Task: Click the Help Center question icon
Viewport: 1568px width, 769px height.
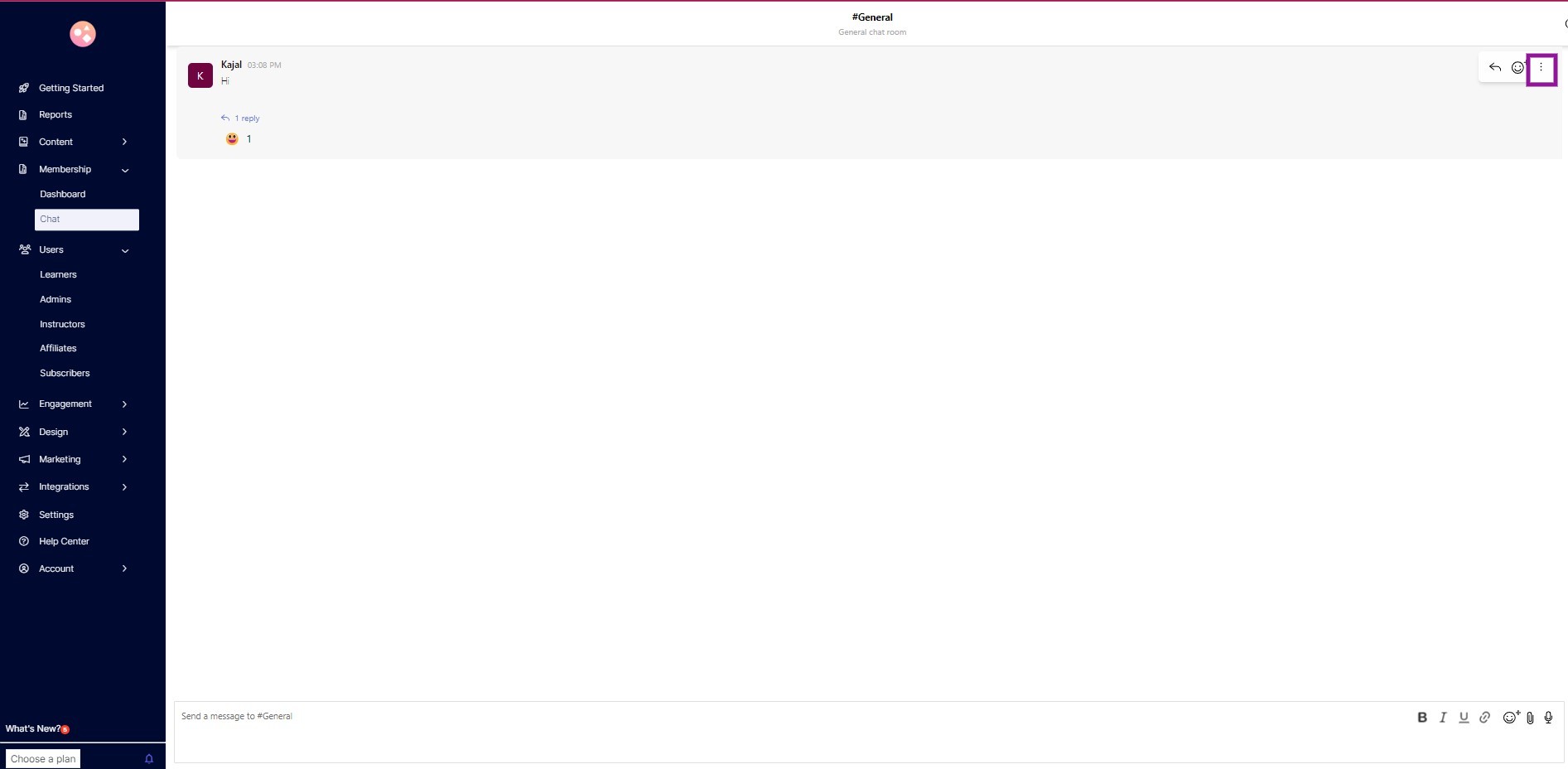Action: [x=24, y=541]
